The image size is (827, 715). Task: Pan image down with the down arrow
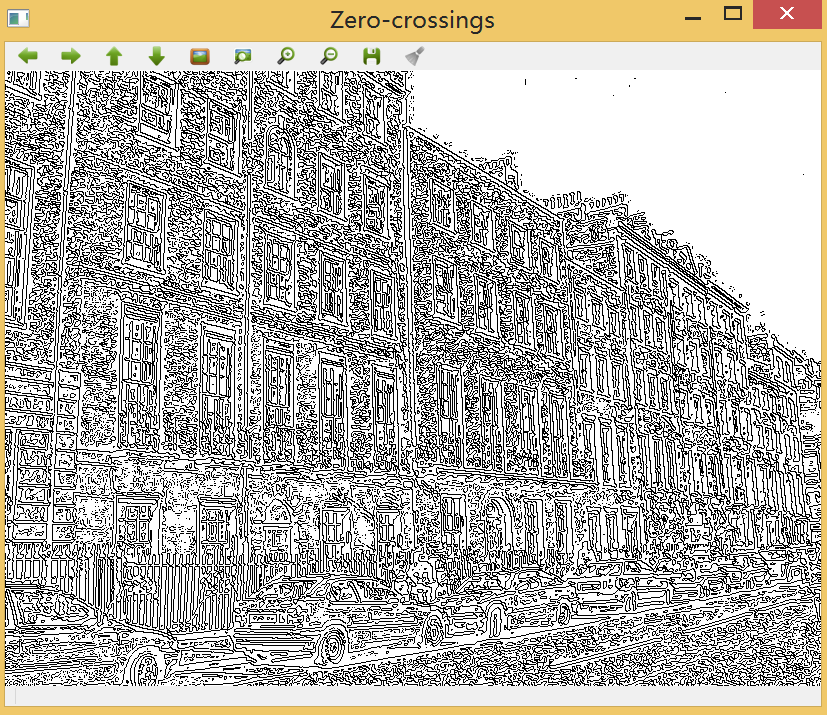pyautogui.click(x=157, y=56)
